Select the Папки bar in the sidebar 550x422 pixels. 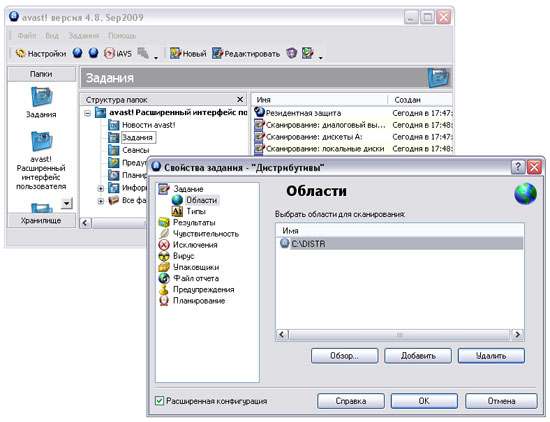41,74
